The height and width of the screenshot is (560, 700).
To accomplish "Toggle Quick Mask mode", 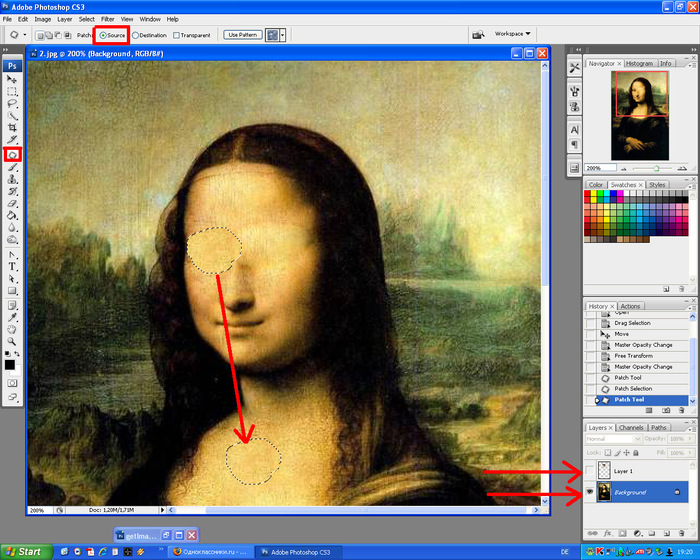I will [x=12, y=383].
